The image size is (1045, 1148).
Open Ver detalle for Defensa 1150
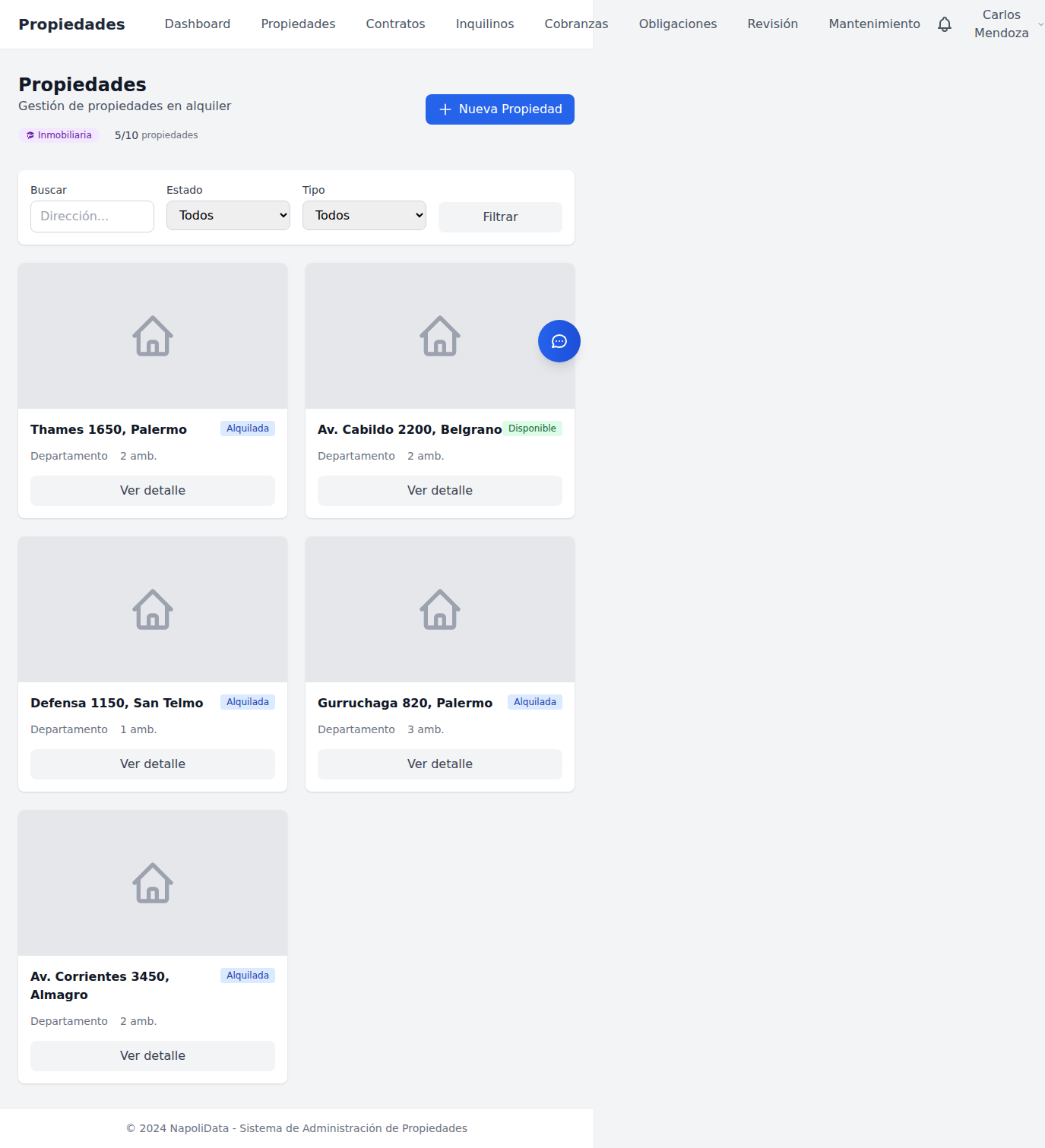click(x=152, y=764)
